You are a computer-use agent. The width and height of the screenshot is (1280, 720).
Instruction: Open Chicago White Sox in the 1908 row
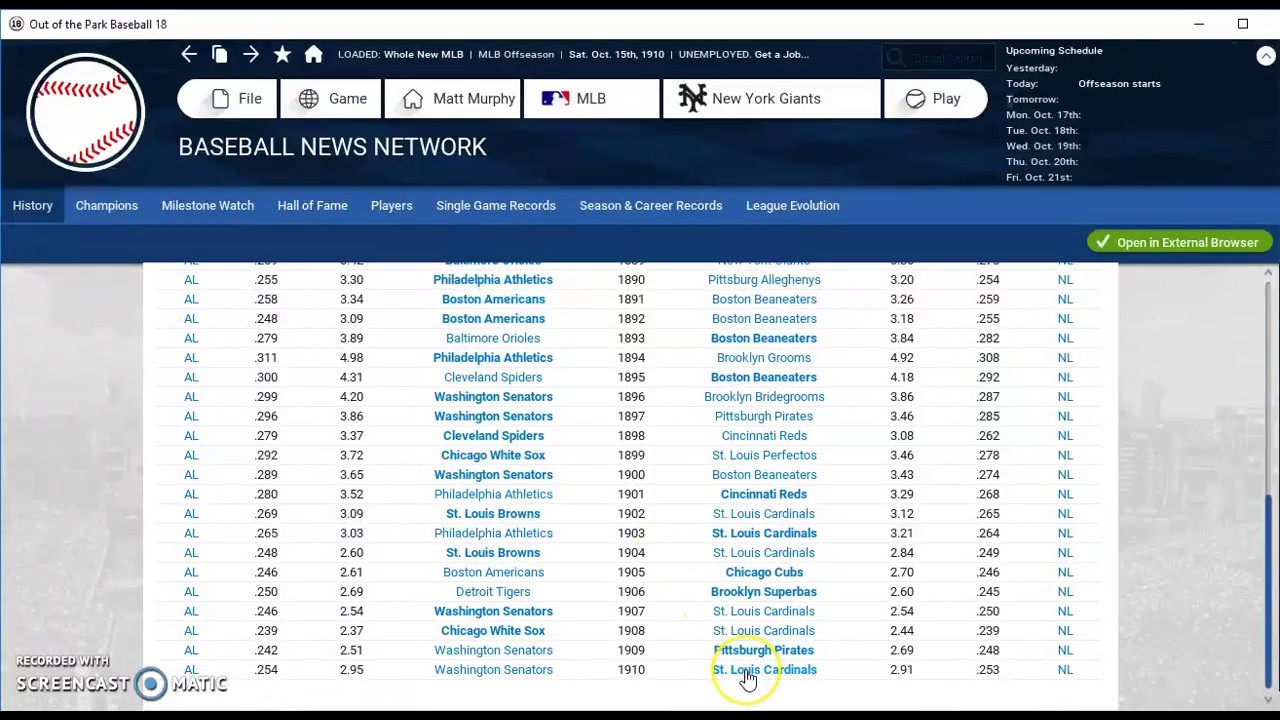click(493, 631)
